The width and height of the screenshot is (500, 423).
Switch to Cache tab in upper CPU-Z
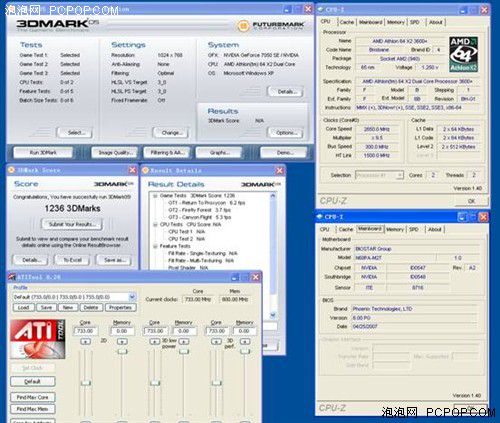tap(347, 22)
